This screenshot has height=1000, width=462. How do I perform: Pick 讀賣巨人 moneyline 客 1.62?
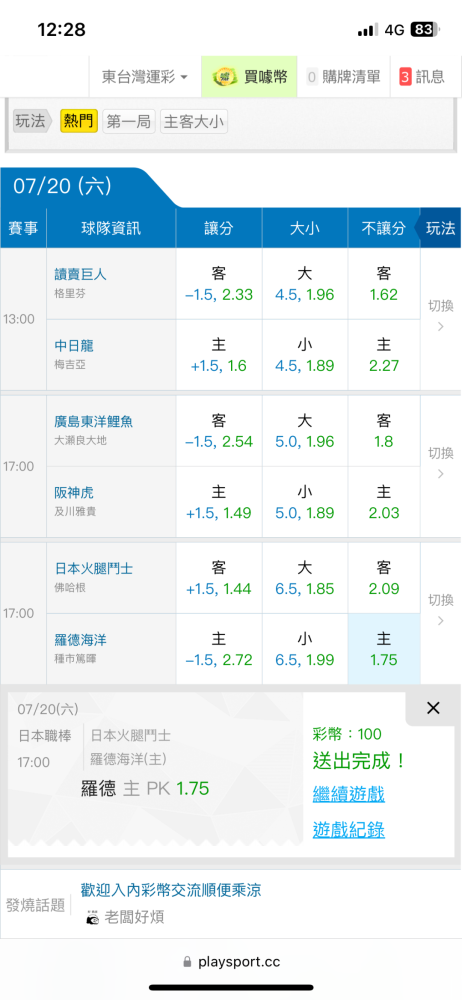(384, 284)
